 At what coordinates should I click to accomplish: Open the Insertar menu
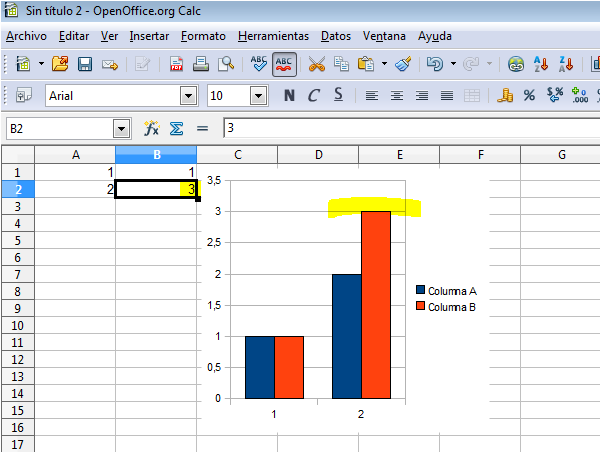(149, 36)
